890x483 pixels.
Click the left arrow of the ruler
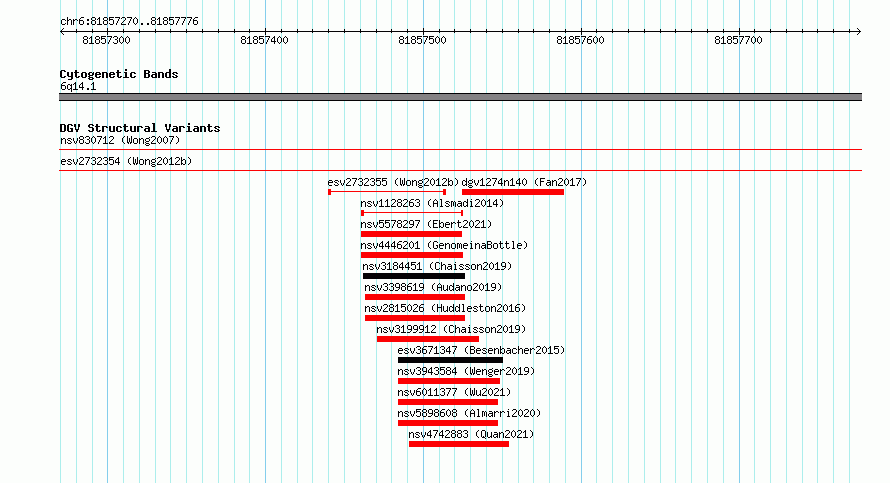pyautogui.click(x=62, y=32)
